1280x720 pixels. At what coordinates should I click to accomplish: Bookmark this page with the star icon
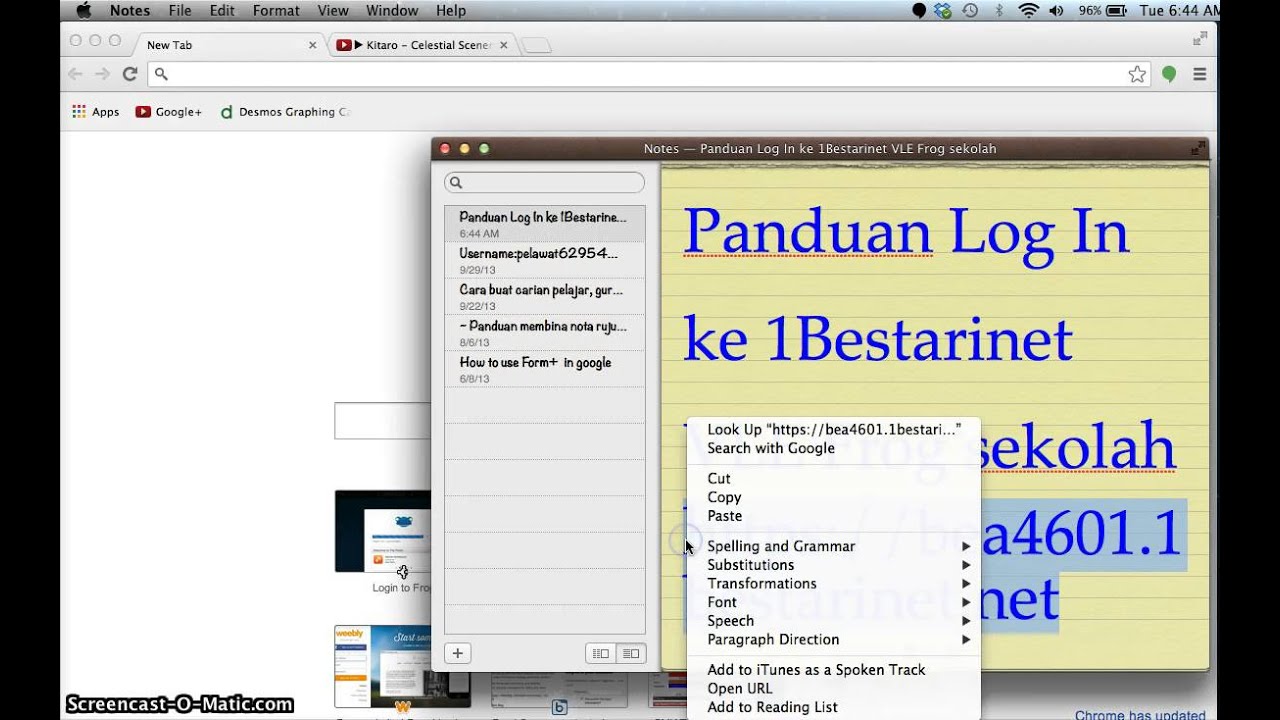pos(1137,74)
